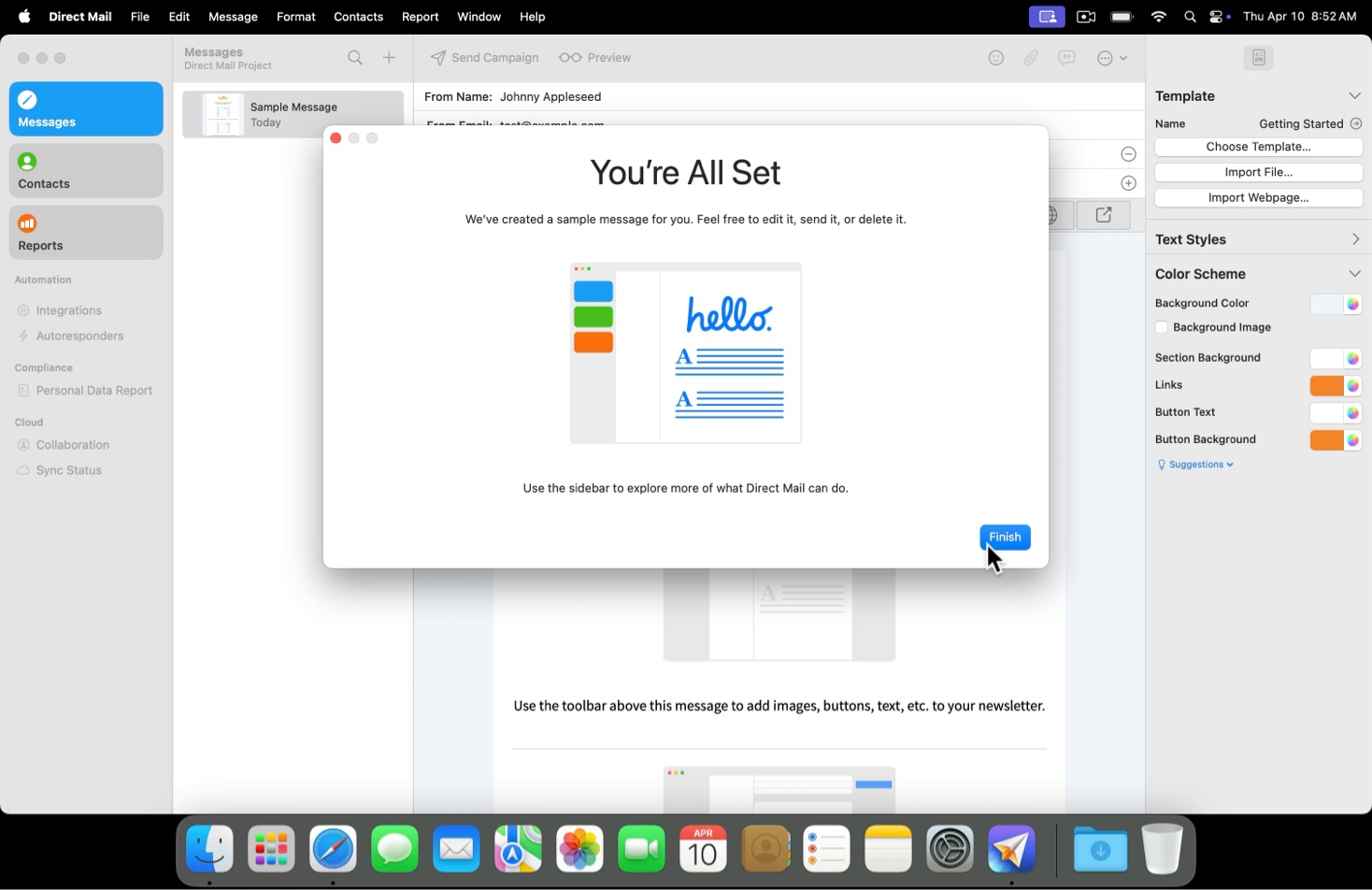Add new message with plus icon
Viewport: 1372px width, 890px height.
pos(390,58)
